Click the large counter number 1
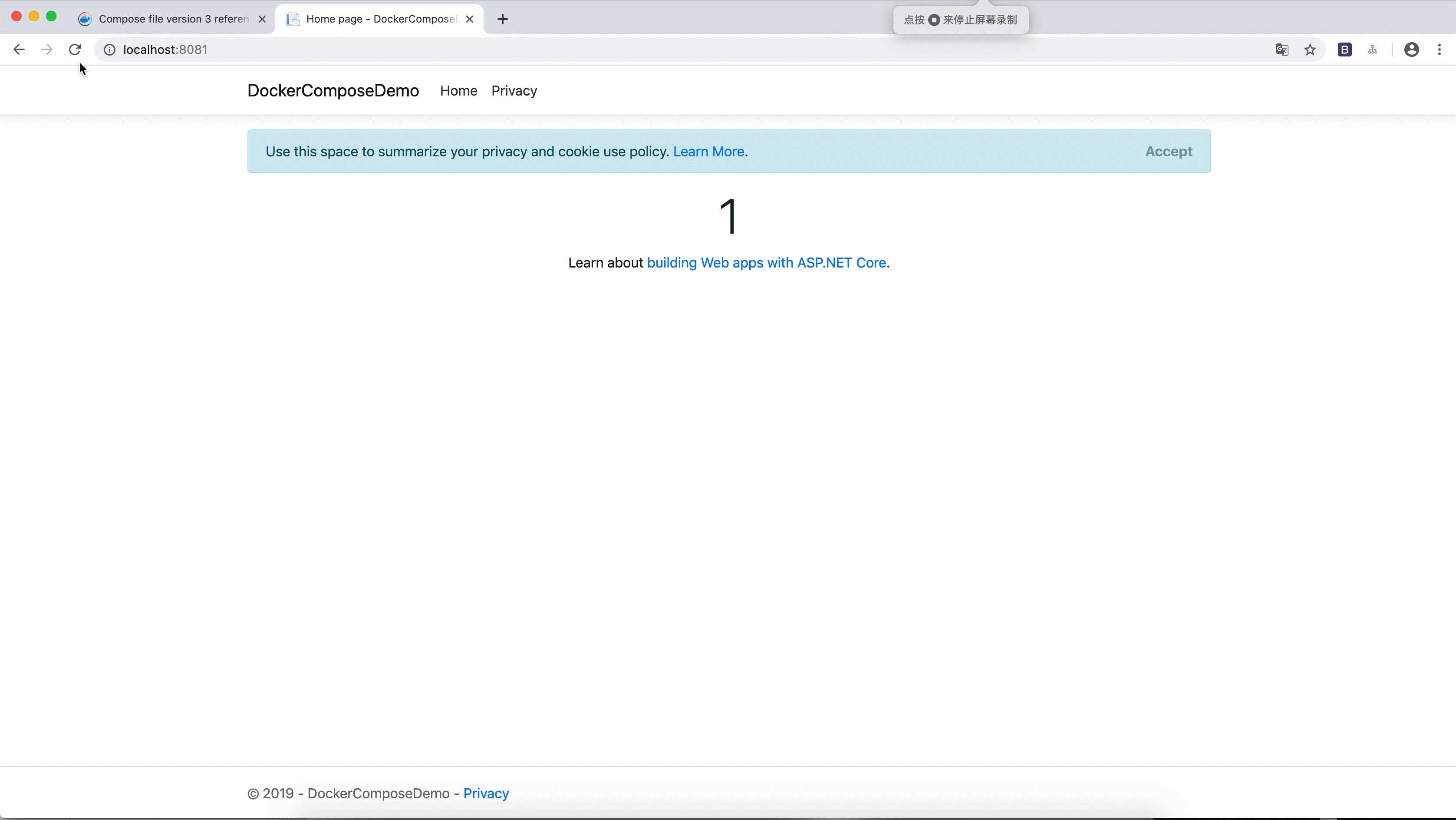Viewport: 1456px width, 820px height. [x=728, y=217]
